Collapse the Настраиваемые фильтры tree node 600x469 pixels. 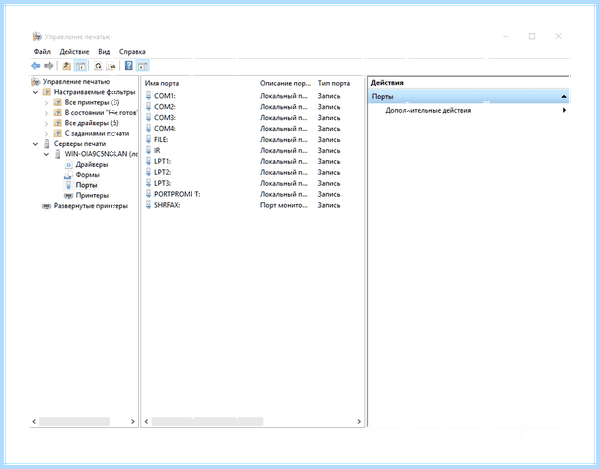[x=35, y=92]
